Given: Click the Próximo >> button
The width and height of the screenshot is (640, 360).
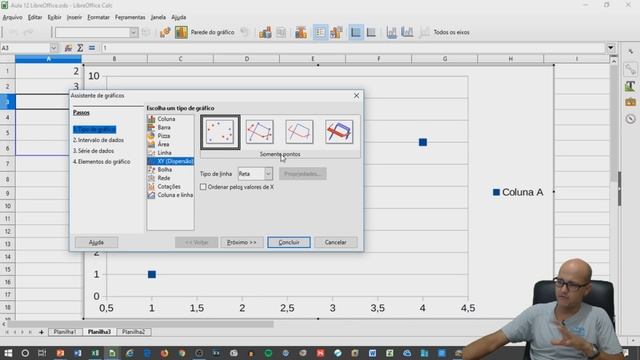Looking at the screenshot, I should click(242, 242).
